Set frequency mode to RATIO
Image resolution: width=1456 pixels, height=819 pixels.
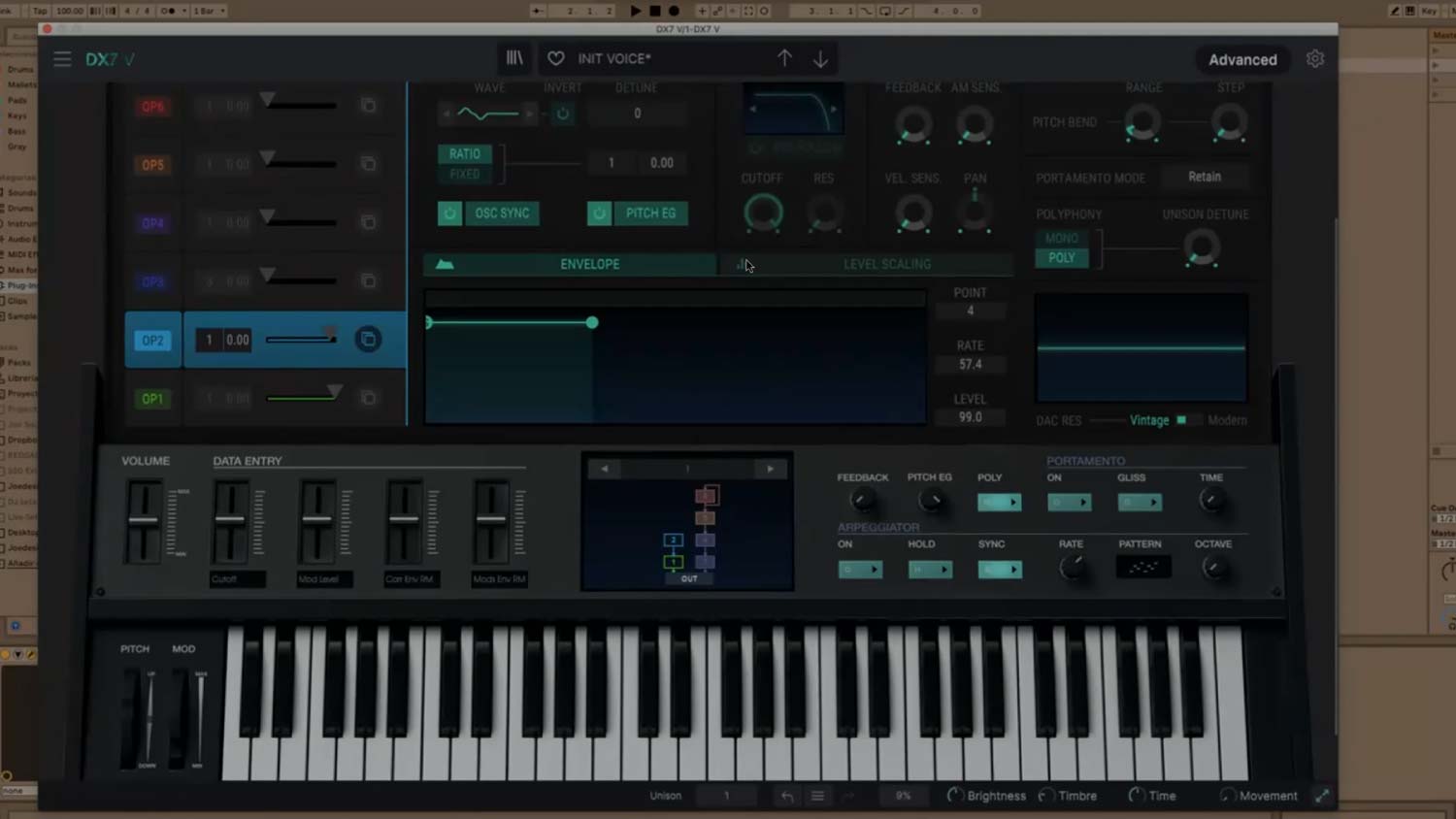464,154
